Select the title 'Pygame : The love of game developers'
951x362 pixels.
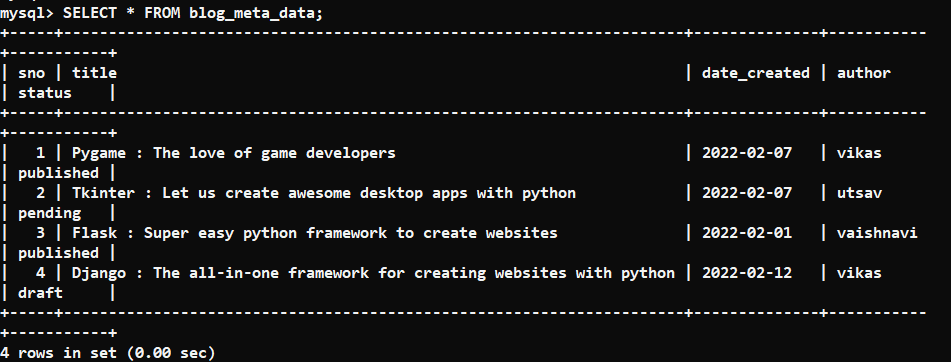coord(234,153)
